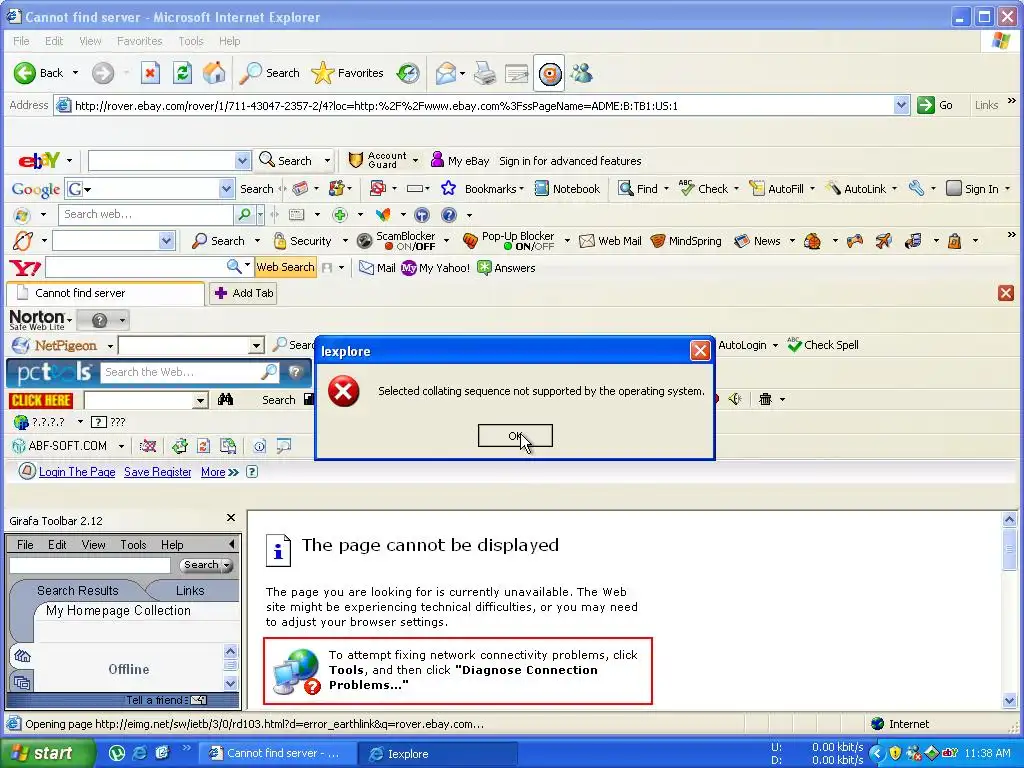1024x768 pixels.
Task: Open Yahoo Mail from toolbar
Action: click(377, 268)
